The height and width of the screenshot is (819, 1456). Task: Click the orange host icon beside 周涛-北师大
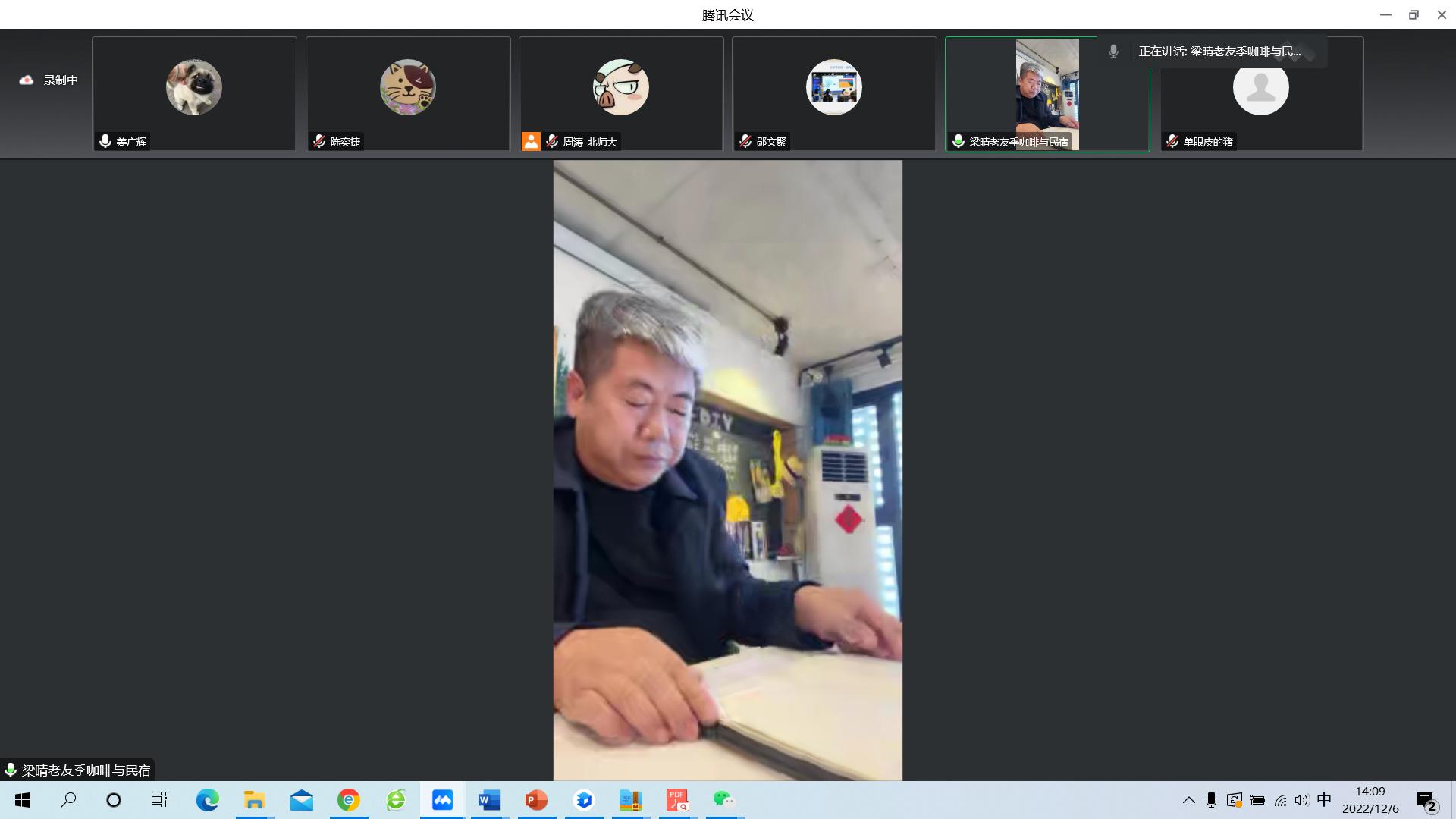(x=531, y=141)
